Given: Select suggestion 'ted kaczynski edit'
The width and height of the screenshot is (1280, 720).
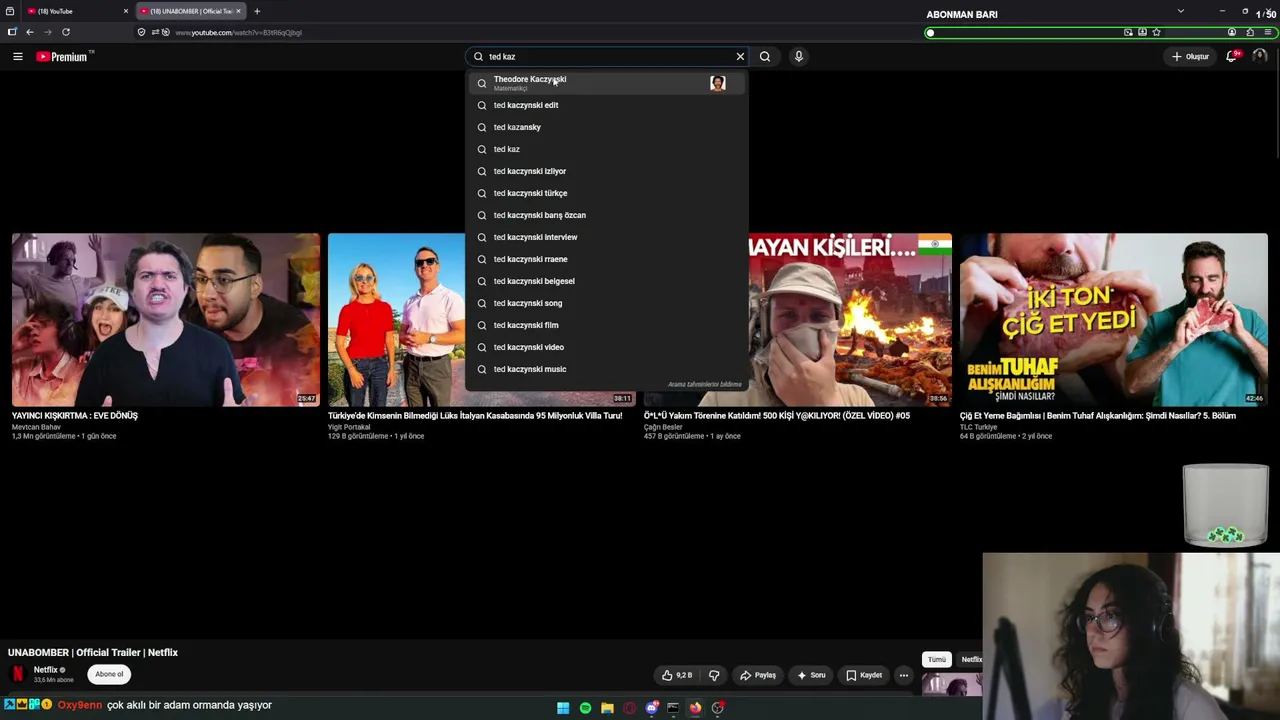Looking at the screenshot, I should tap(607, 105).
